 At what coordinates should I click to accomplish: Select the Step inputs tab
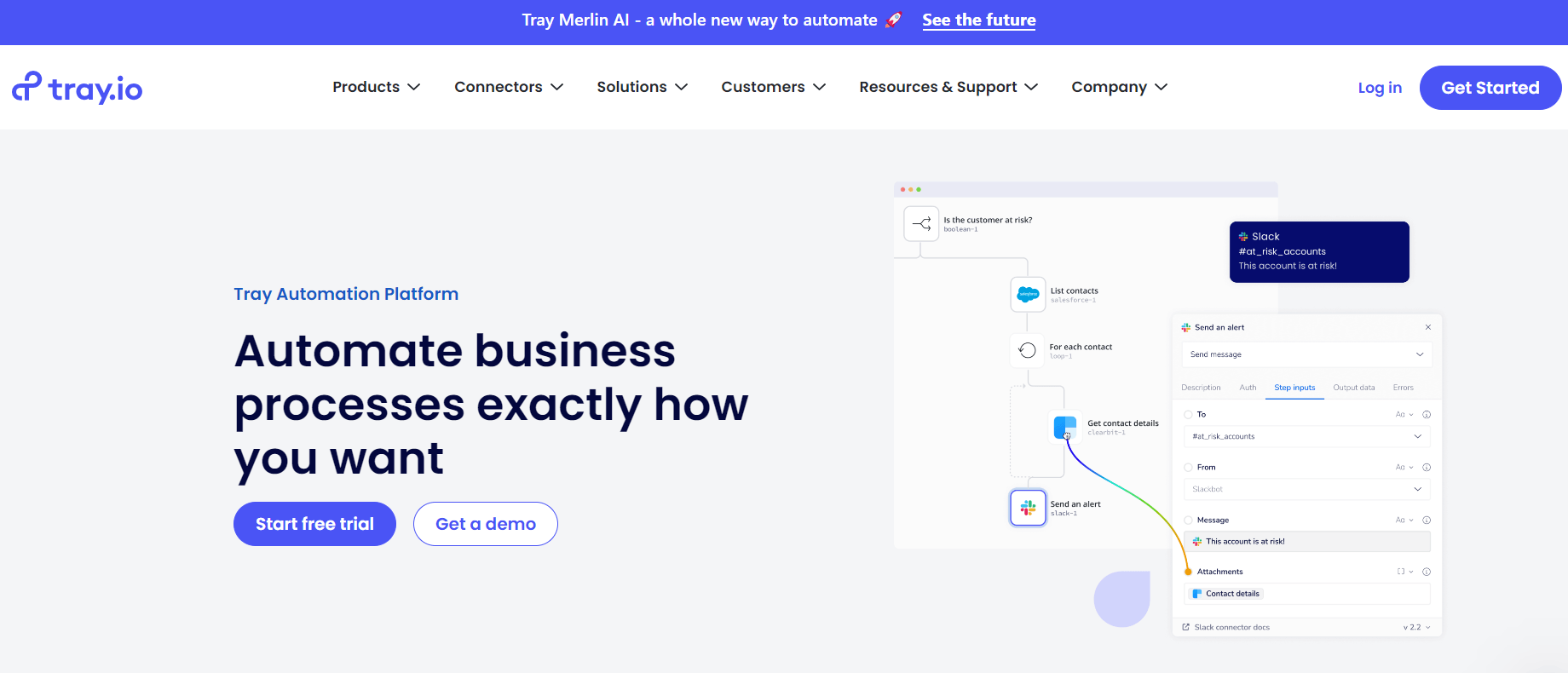tap(1294, 388)
